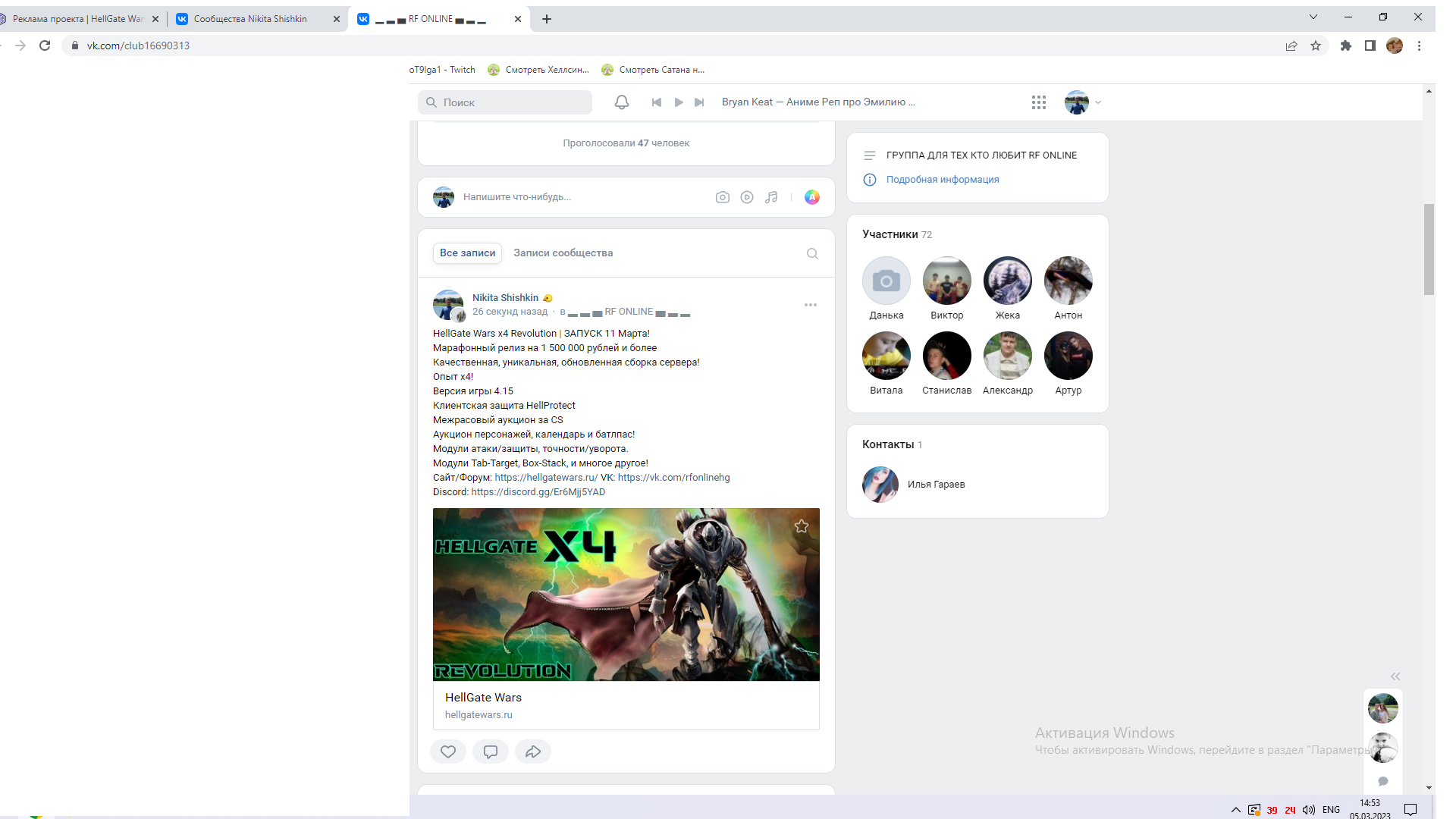Open the Chrome profile avatar

1395,45
